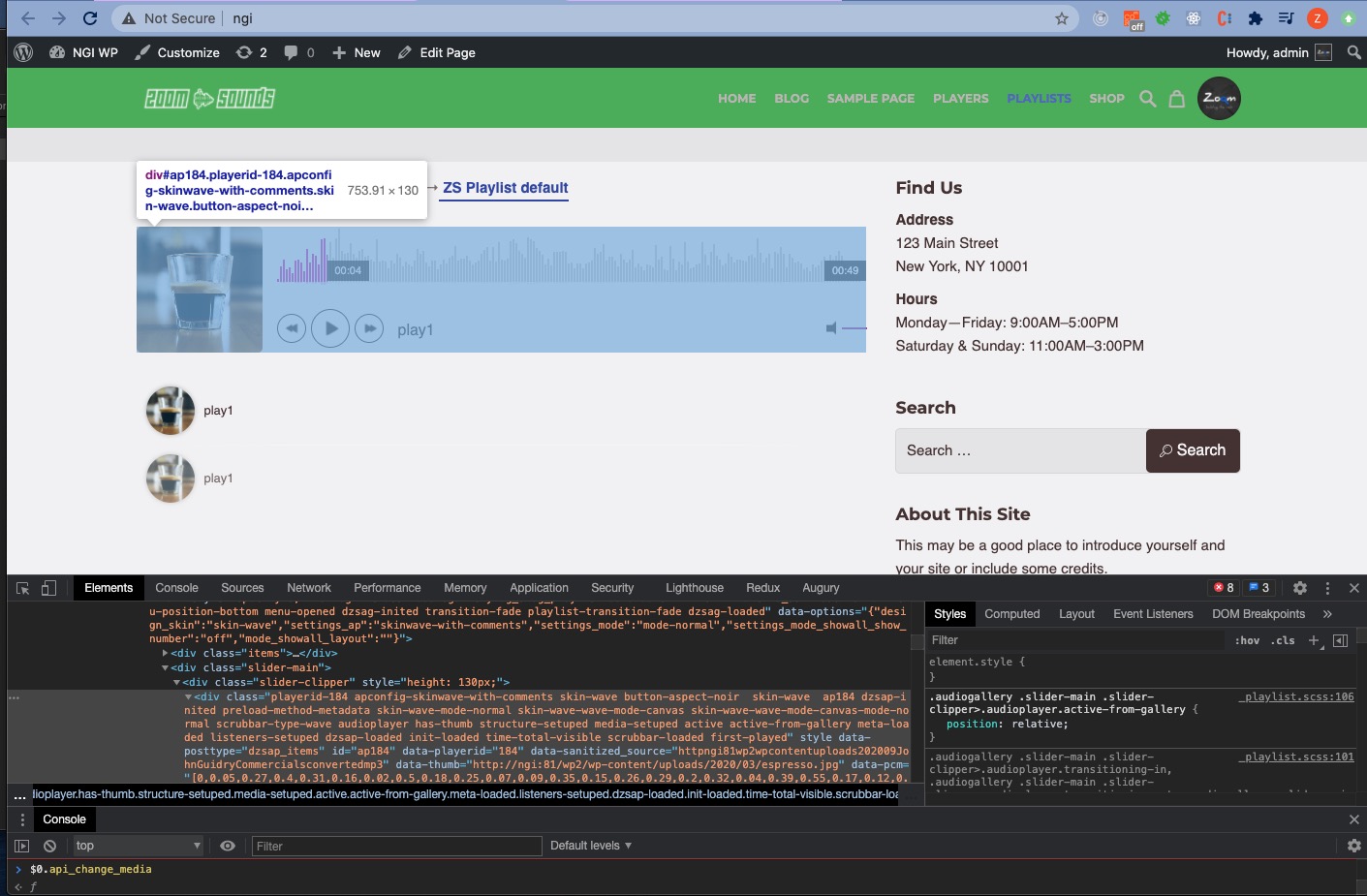Seek by clicking the waveform scrubbar
Viewport: 1367px width, 896px height.
point(581,263)
